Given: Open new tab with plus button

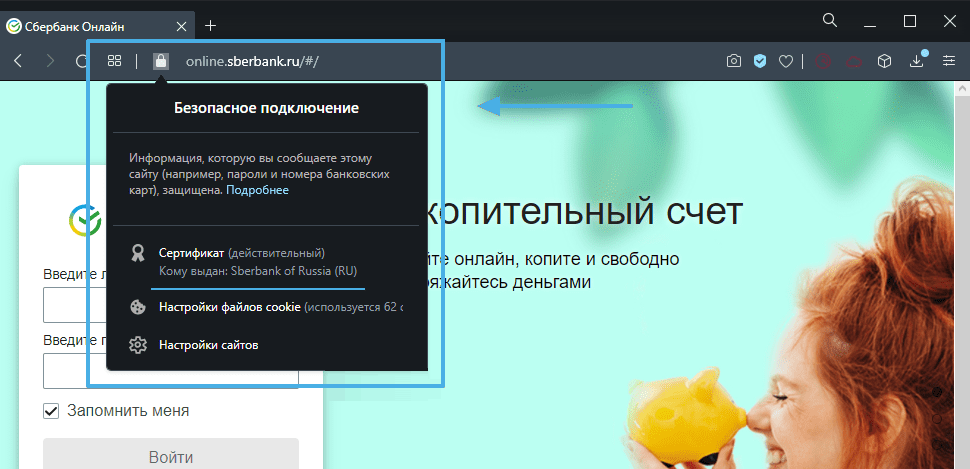Looking at the screenshot, I should tap(210, 25).
